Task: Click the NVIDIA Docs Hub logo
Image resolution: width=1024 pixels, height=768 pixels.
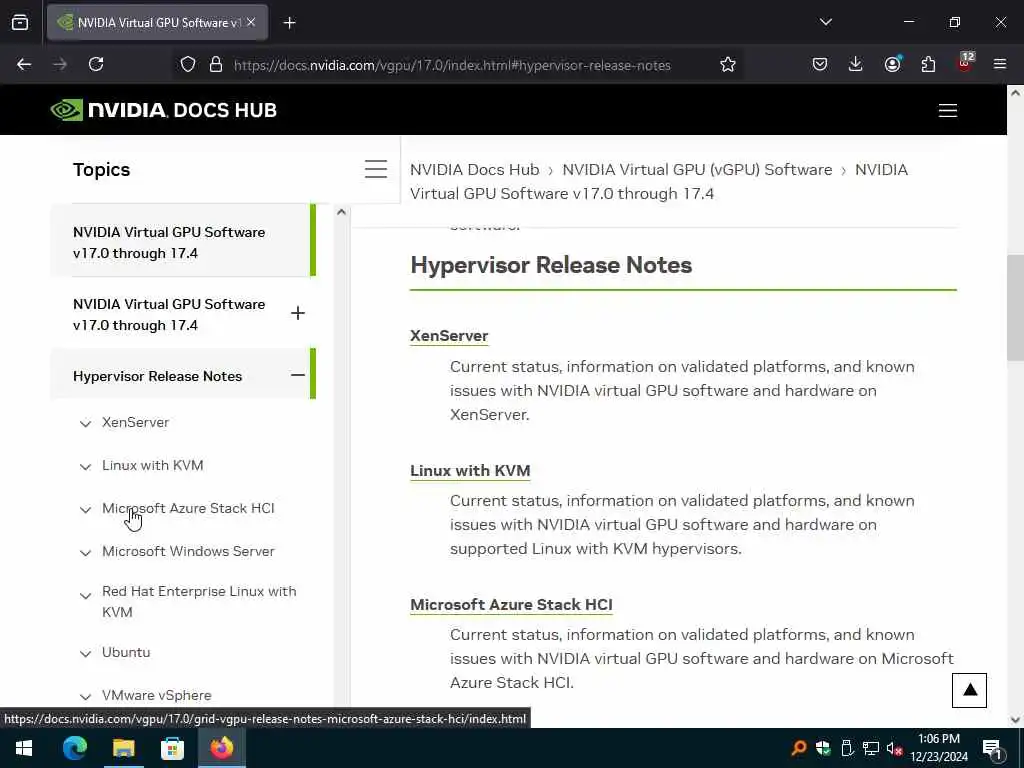Action: 164,110
